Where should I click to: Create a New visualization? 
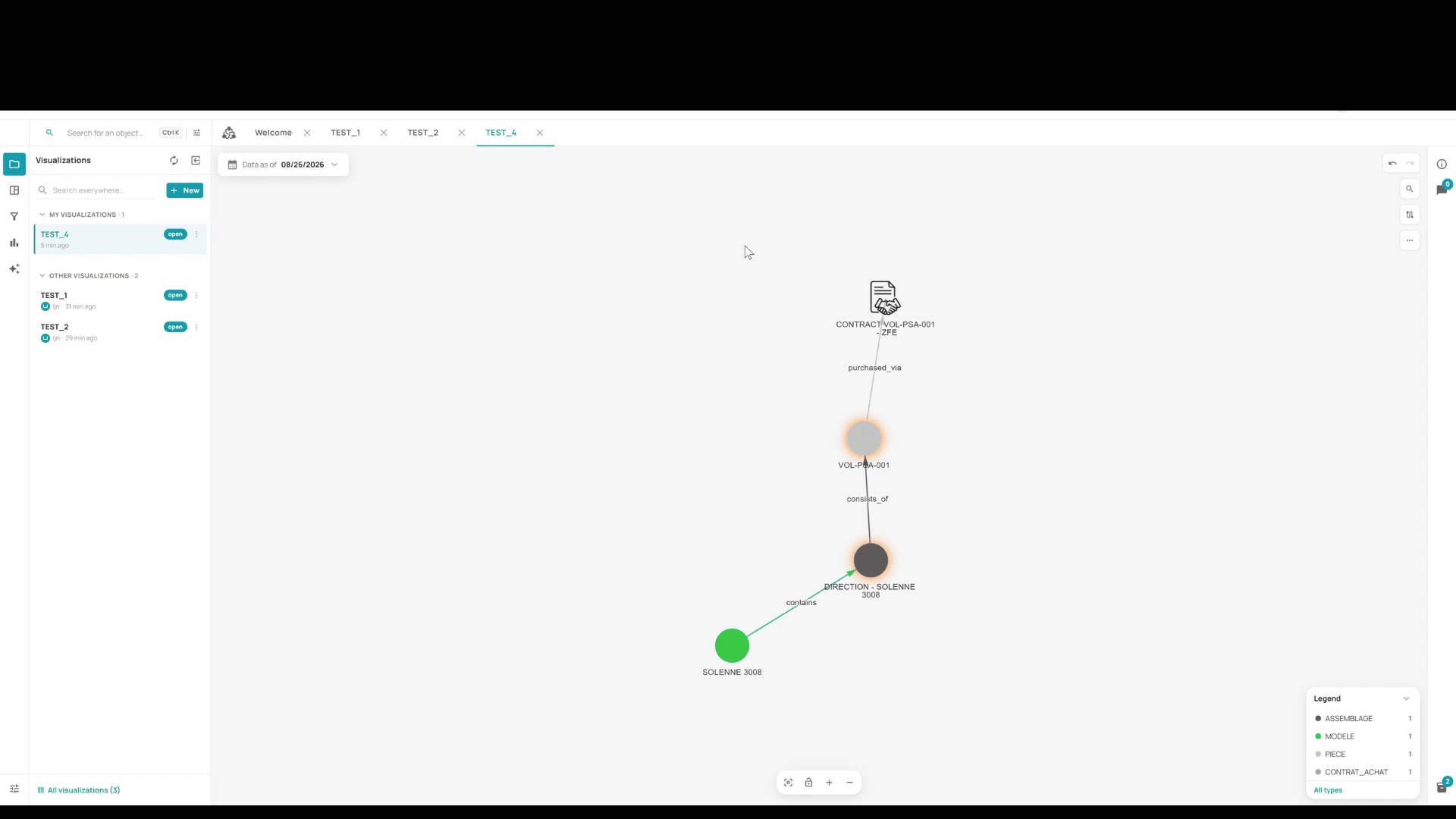coord(185,190)
